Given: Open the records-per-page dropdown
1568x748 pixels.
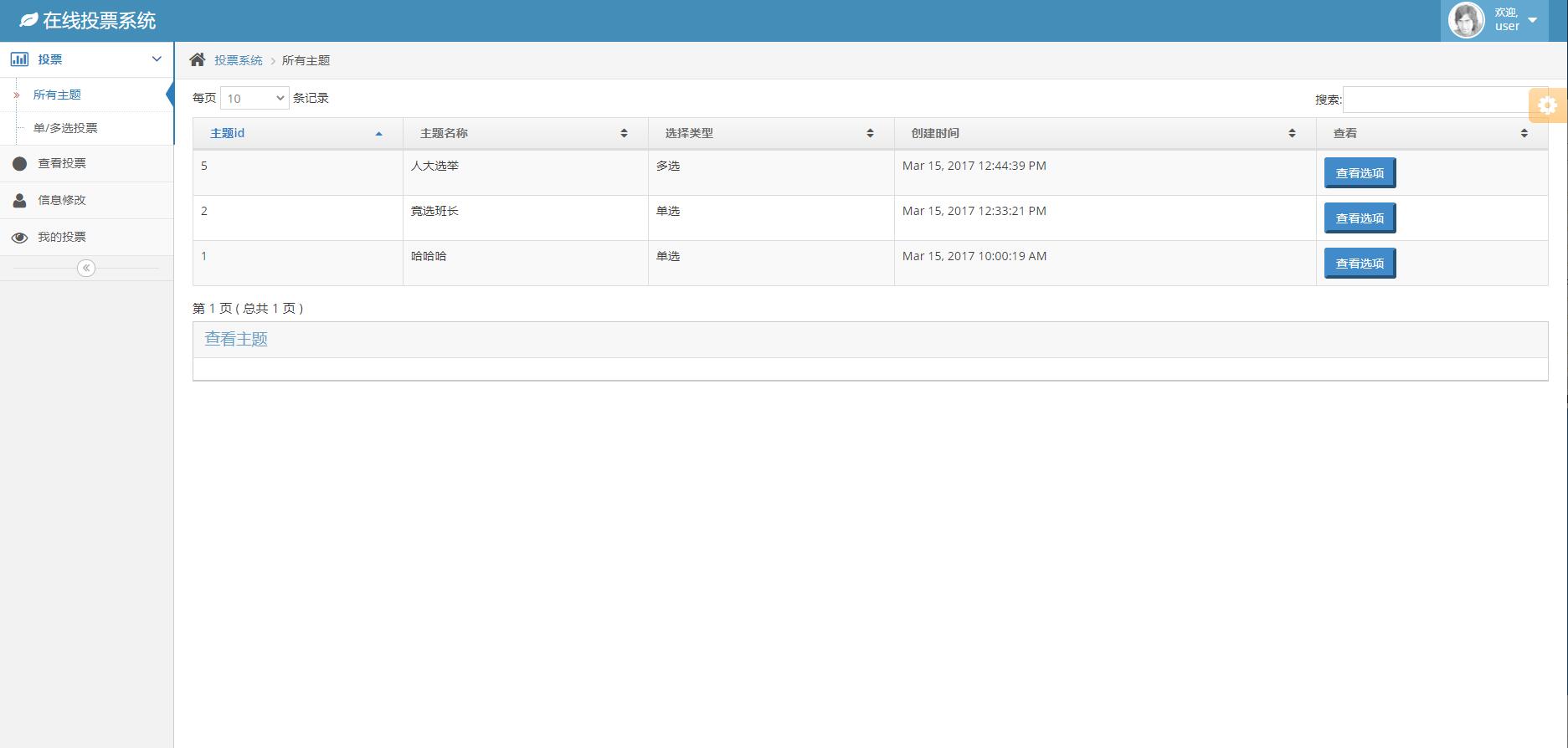Looking at the screenshot, I should [x=254, y=99].
